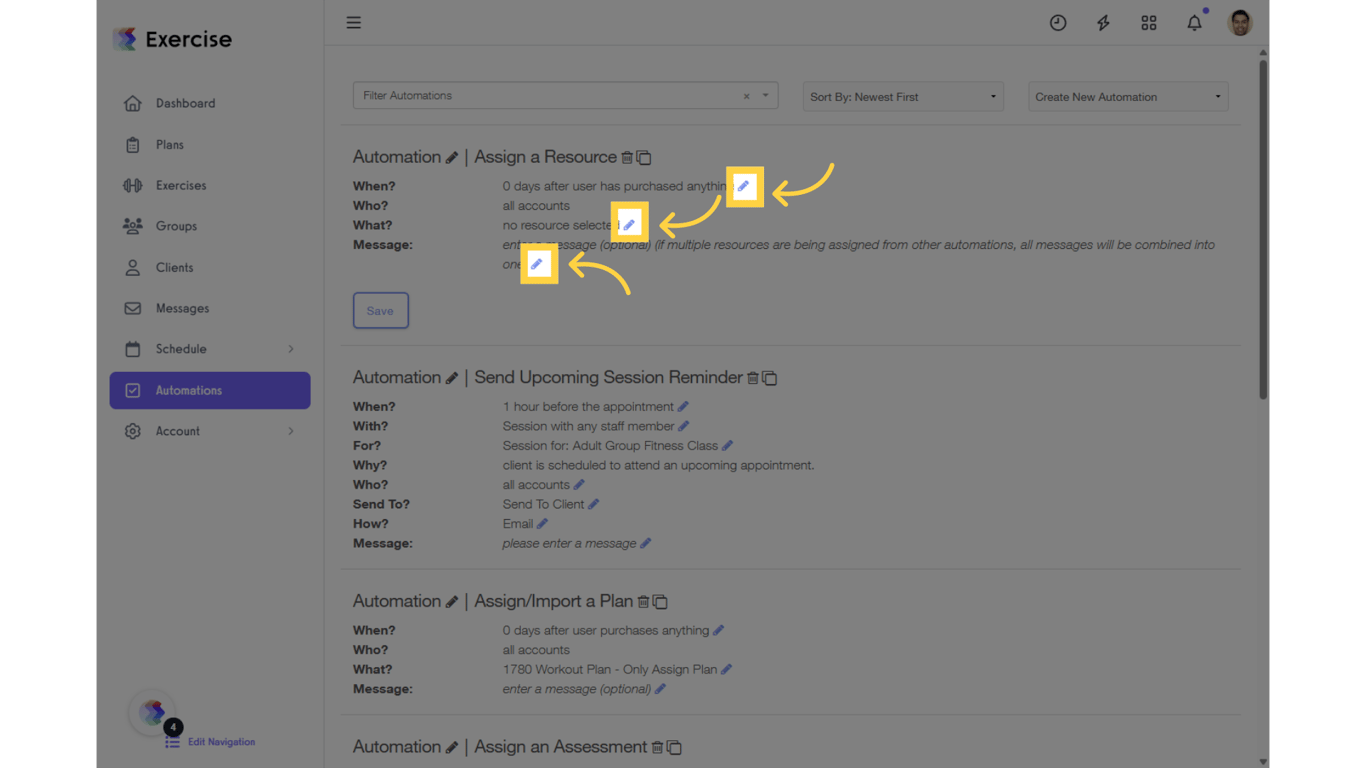The width and height of the screenshot is (1366, 768).
Task: Delete the Assign a Resource automation
Action: 629,157
